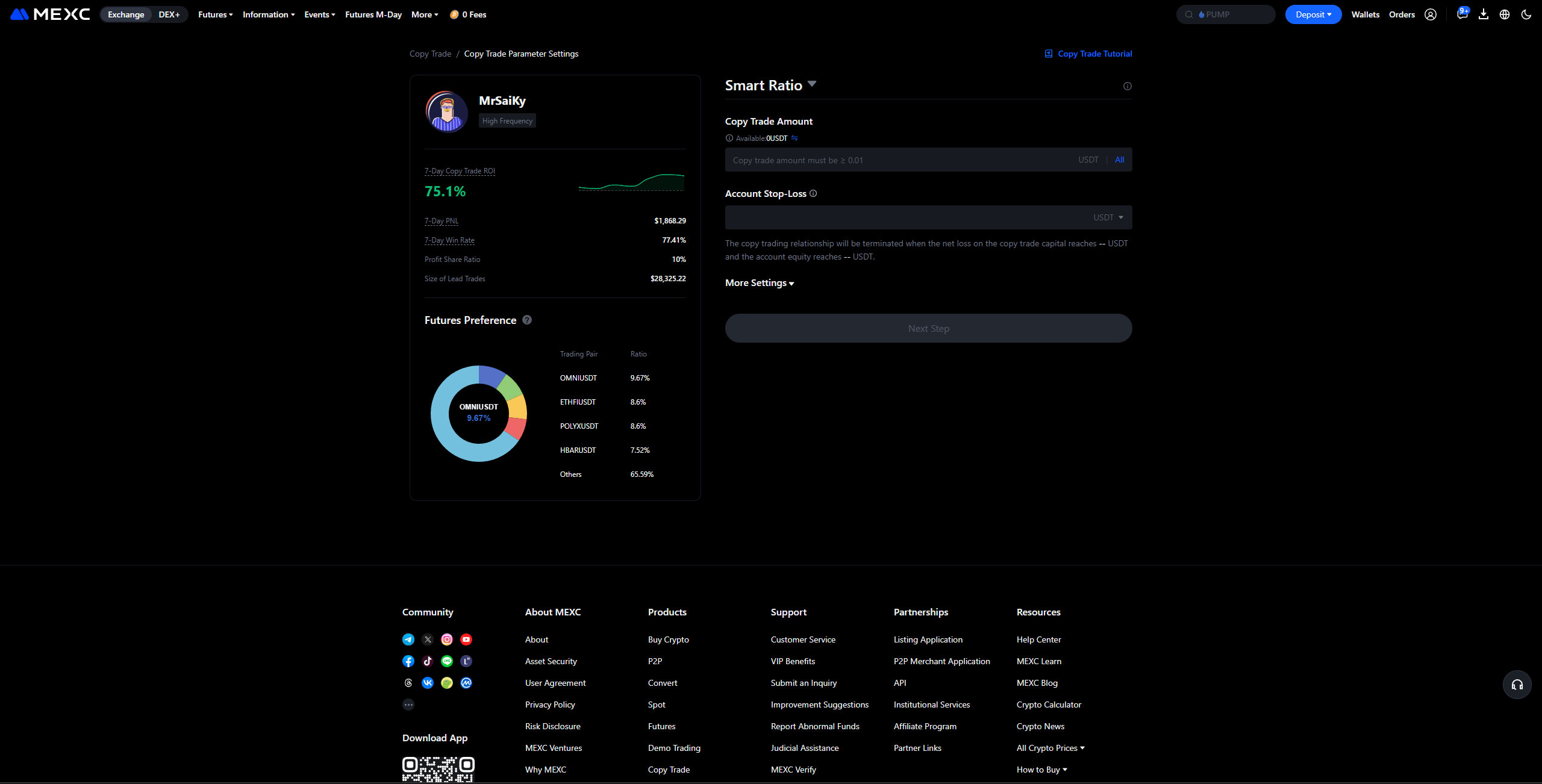Open the VK community icon
1542x784 pixels.
point(428,683)
